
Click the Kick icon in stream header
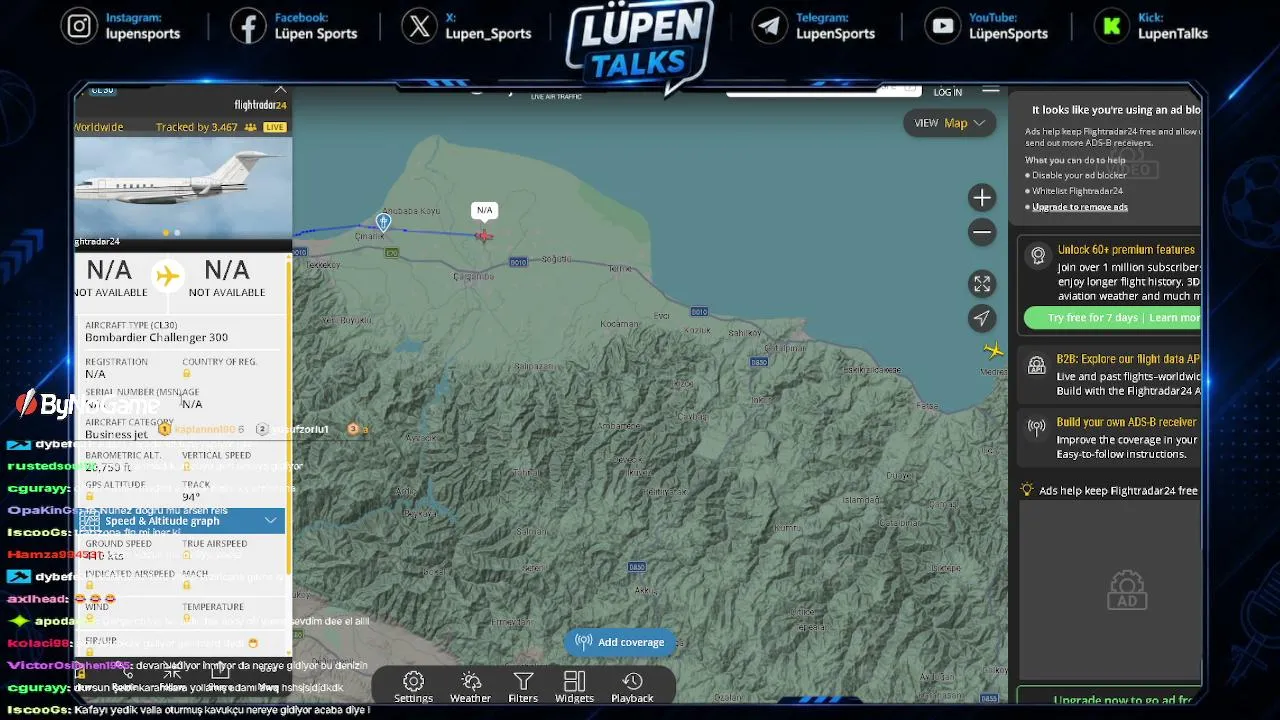1112,26
